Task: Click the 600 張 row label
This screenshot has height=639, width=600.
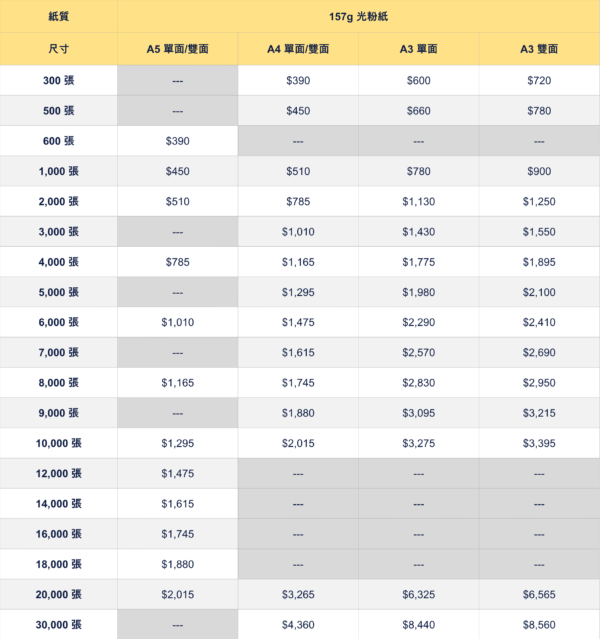Action: click(x=59, y=141)
